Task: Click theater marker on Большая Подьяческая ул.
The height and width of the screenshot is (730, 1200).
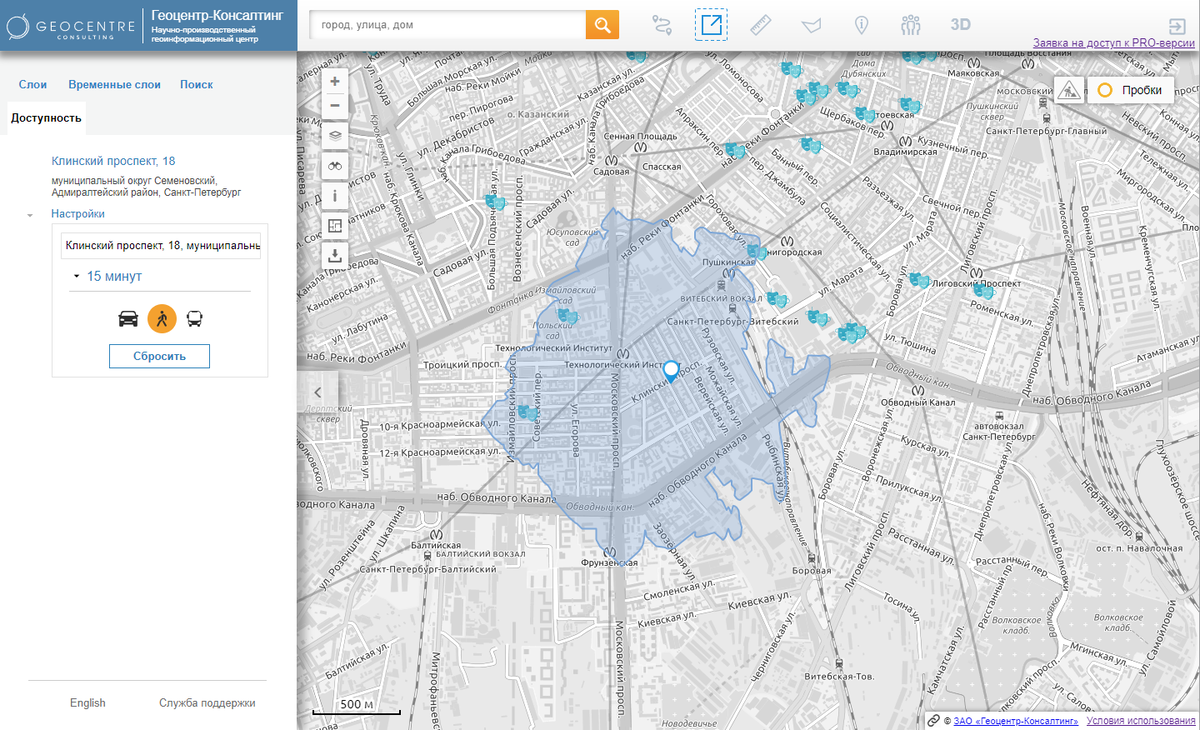Action: 494,202
